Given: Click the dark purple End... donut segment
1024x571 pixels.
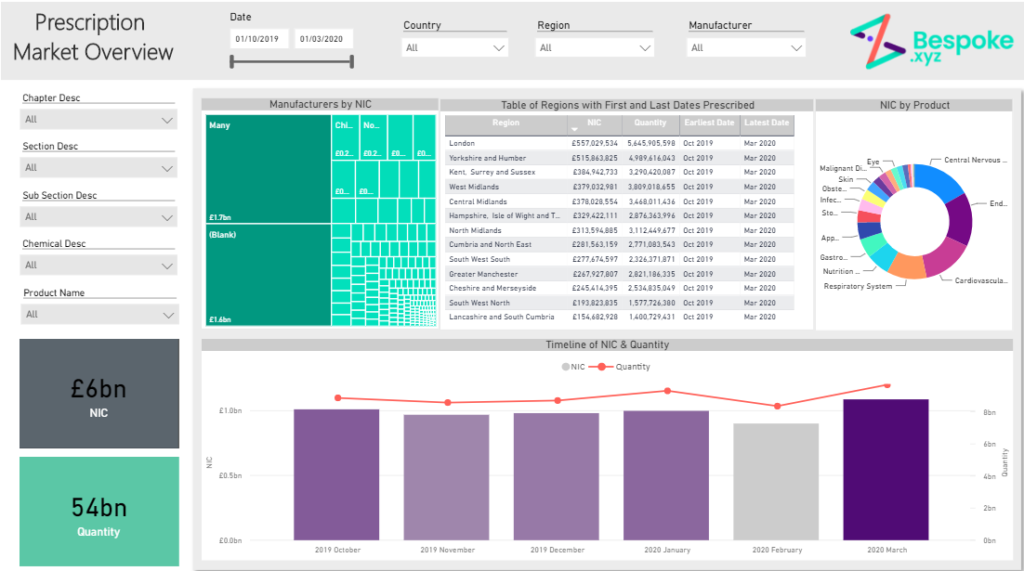Looking at the screenshot, I should [959, 220].
